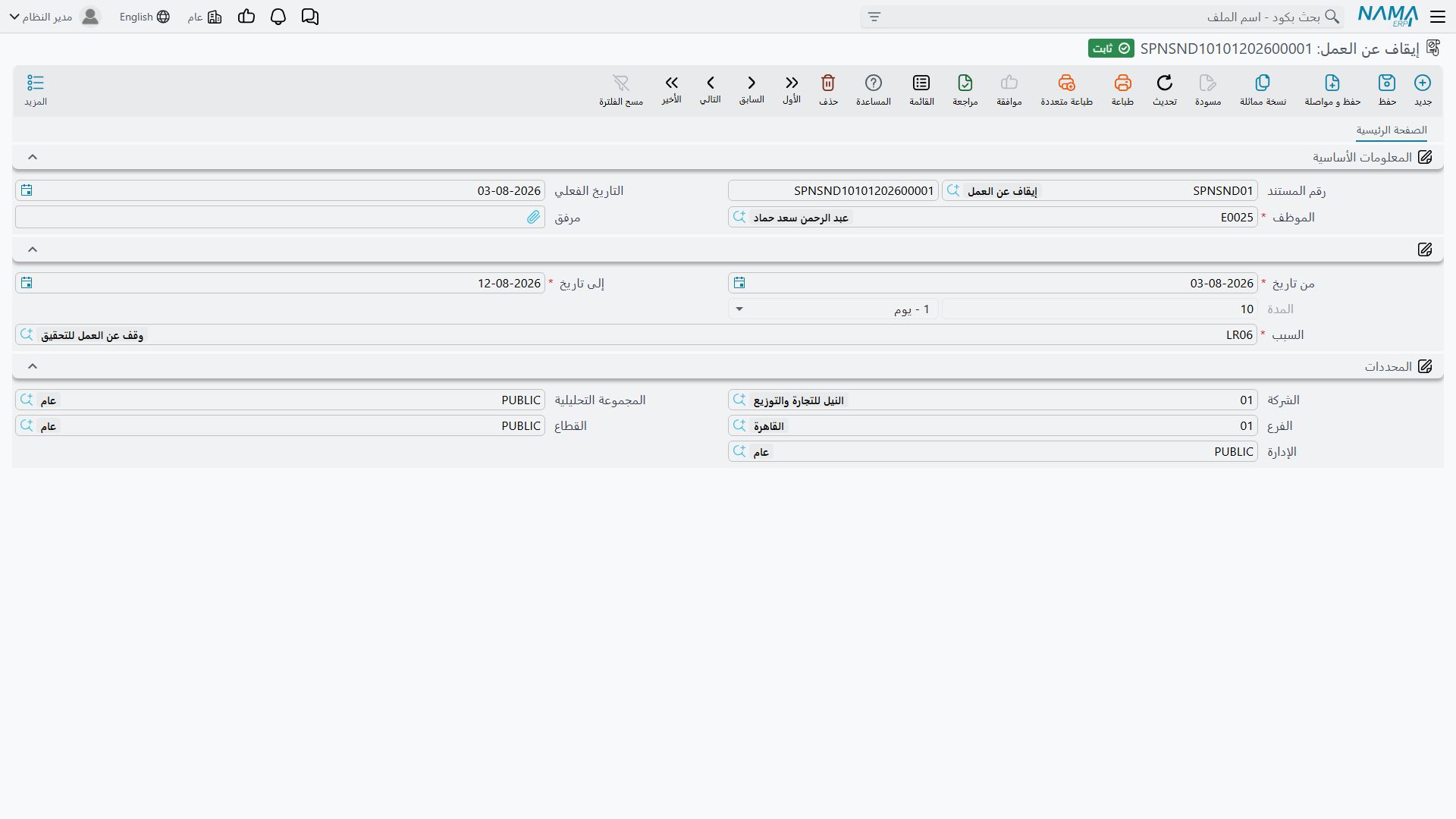Click the attachment paperclip icon
This screenshot has height=819, width=1456.
click(534, 217)
